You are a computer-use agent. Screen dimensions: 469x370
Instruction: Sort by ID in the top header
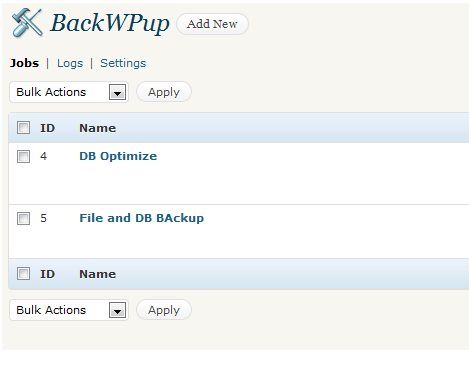click(x=47, y=128)
